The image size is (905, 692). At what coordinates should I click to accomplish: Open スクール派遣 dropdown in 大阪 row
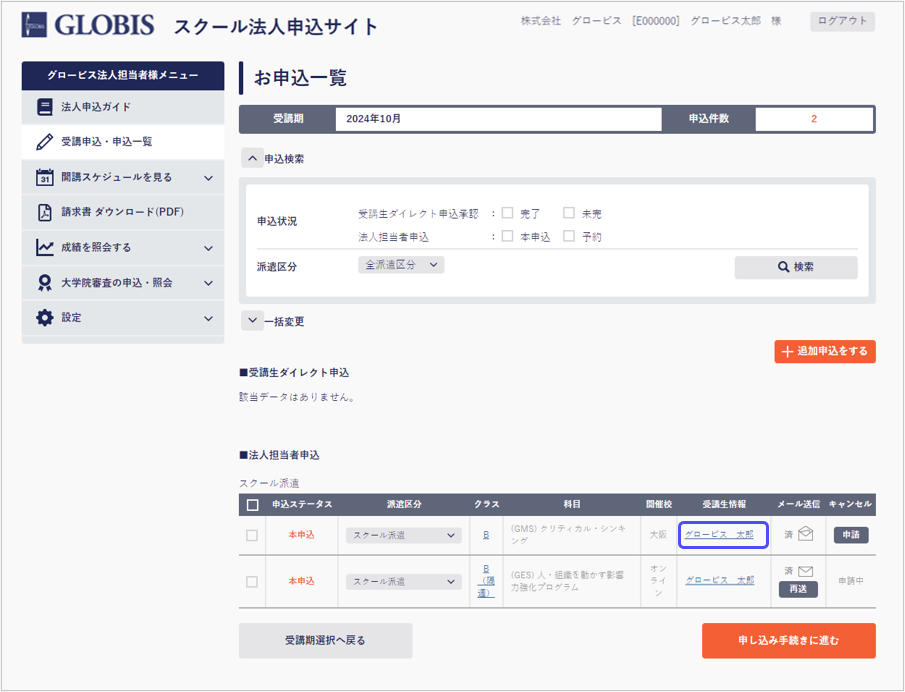(x=403, y=536)
